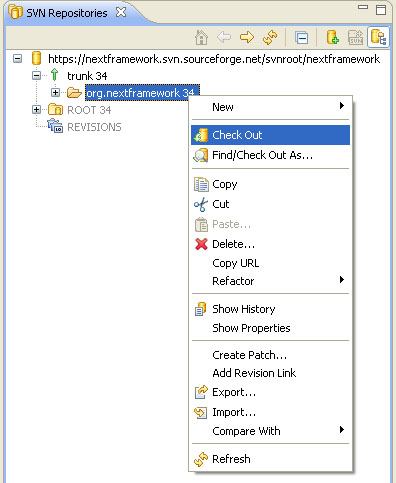The width and height of the screenshot is (396, 483).
Task: Click the Refactor submenu arrow
Action: (342, 280)
